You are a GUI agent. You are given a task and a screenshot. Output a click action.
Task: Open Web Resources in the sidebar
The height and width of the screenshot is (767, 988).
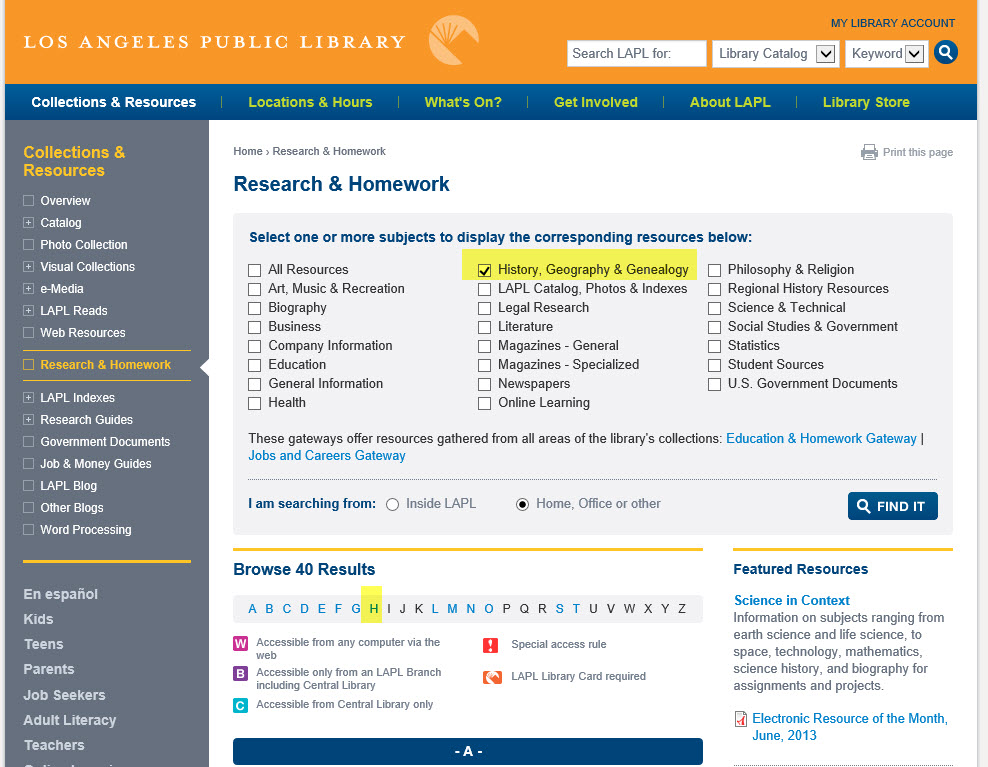(x=83, y=333)
